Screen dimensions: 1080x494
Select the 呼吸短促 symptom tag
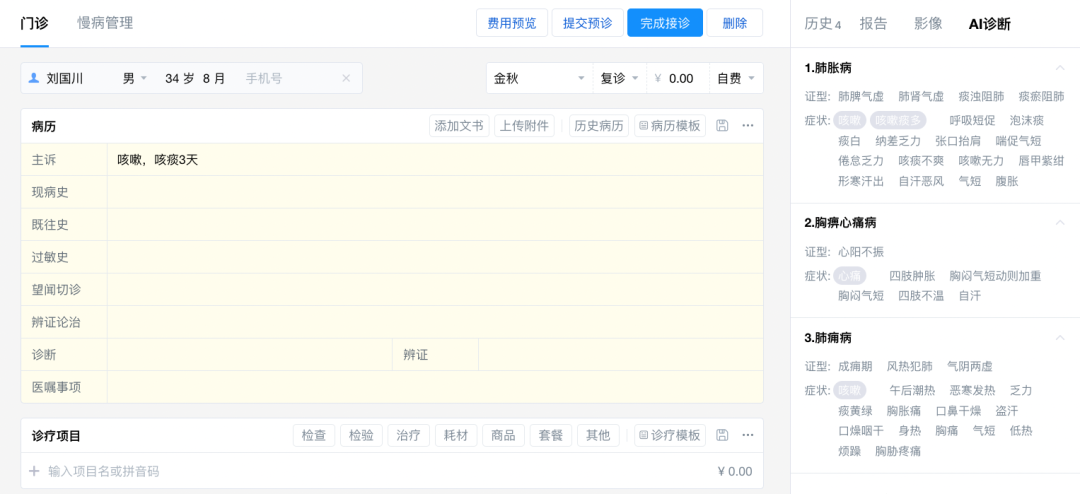pyautogui.click(x=971, y=120)
